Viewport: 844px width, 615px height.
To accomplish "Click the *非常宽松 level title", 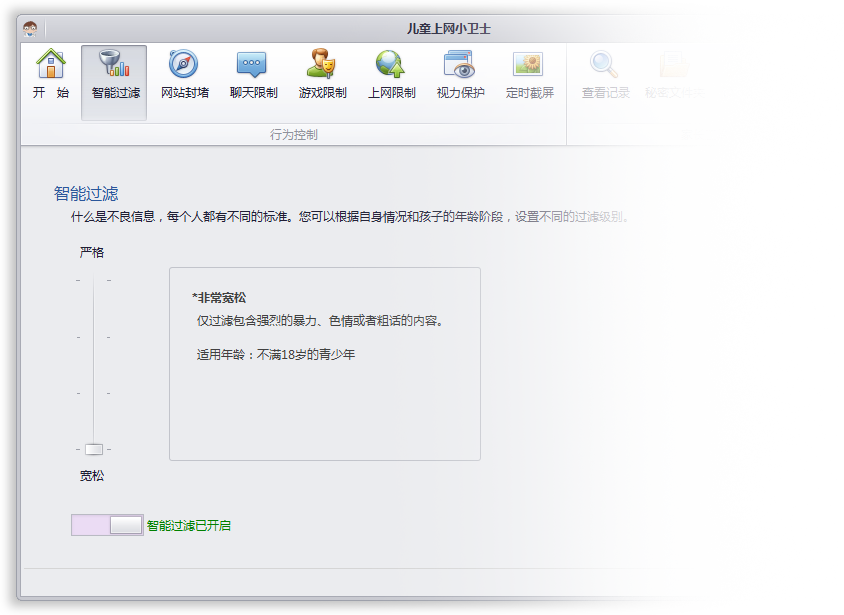I will [x=219, y=298].
